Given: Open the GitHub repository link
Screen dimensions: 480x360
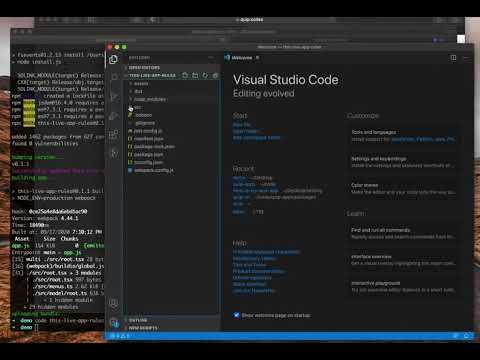Looking at the screenshot, I should pos(252,278).
